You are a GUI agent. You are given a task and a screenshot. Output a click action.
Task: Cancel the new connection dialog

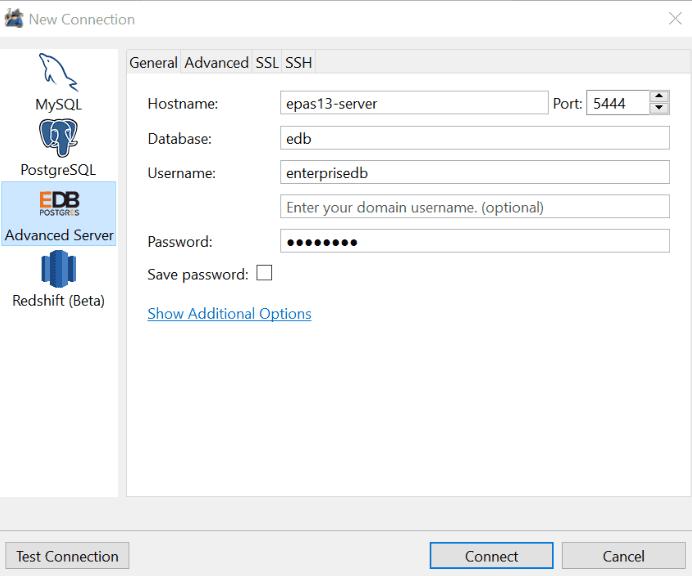coord(623,556)
